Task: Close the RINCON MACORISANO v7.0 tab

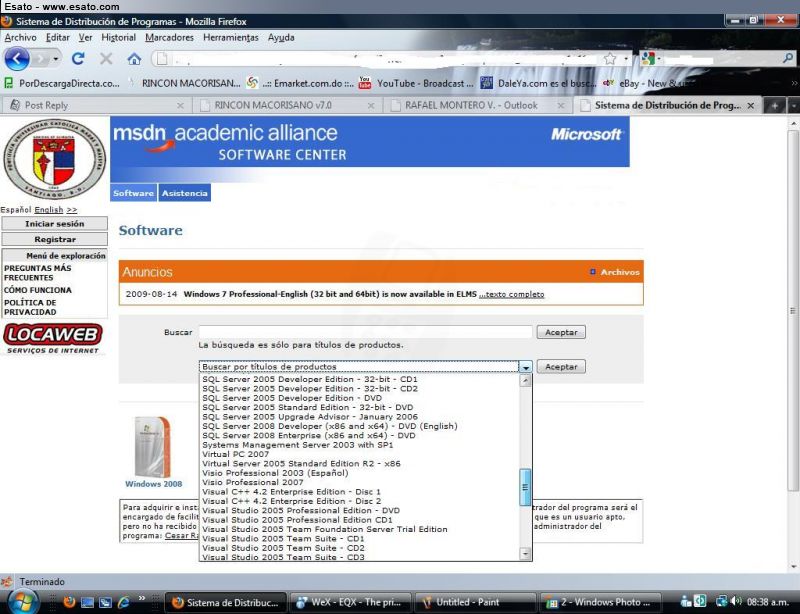Action: click(x=371, y=106)
